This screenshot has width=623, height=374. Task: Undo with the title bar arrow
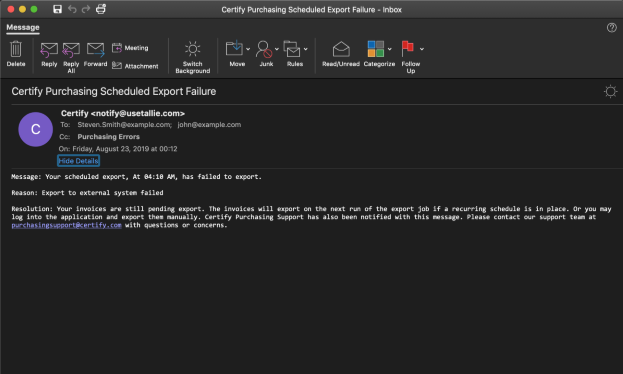pos(72,9)
